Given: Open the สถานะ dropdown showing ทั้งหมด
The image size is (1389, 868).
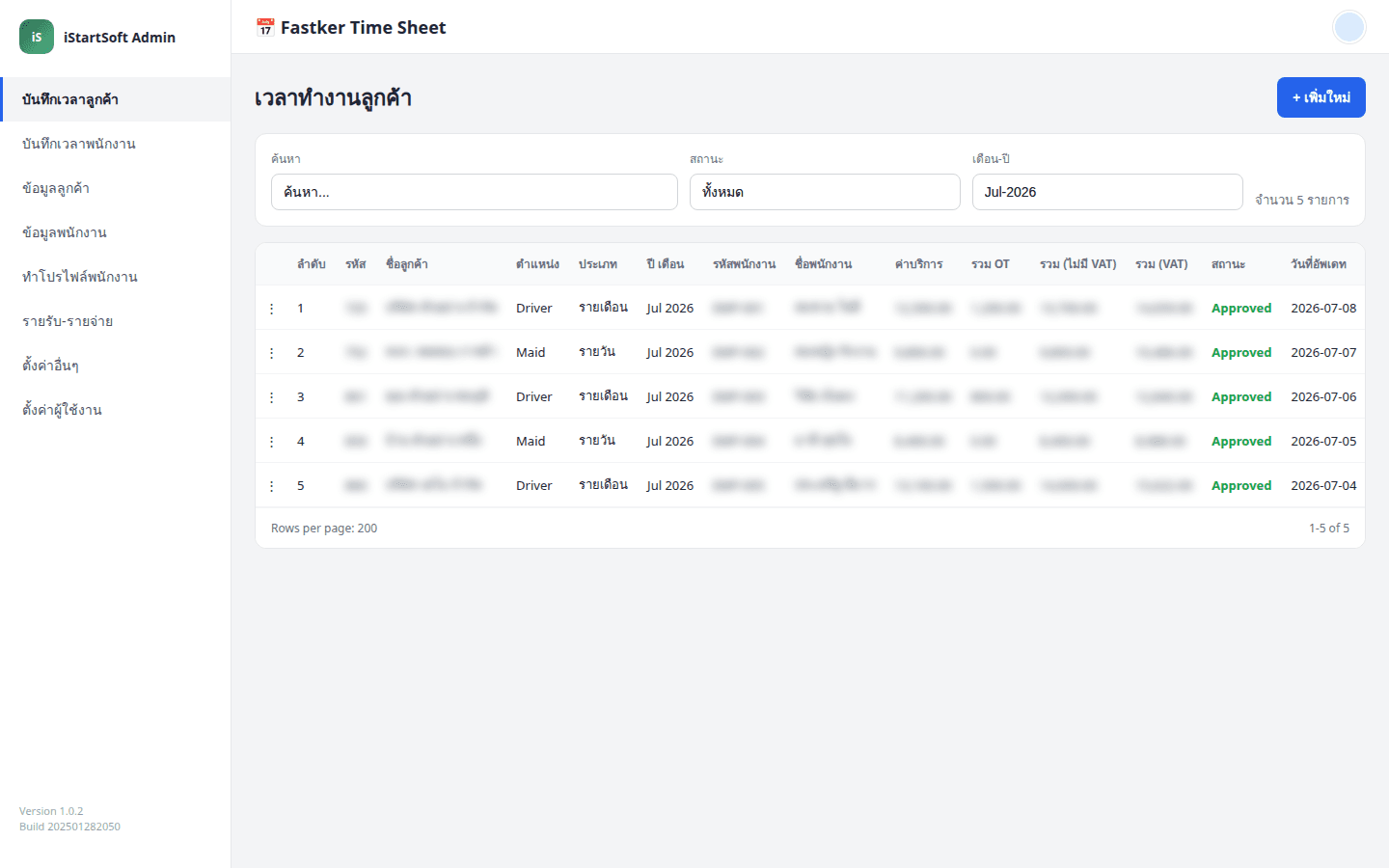Looking at the screenshot, I should [825, 192].
